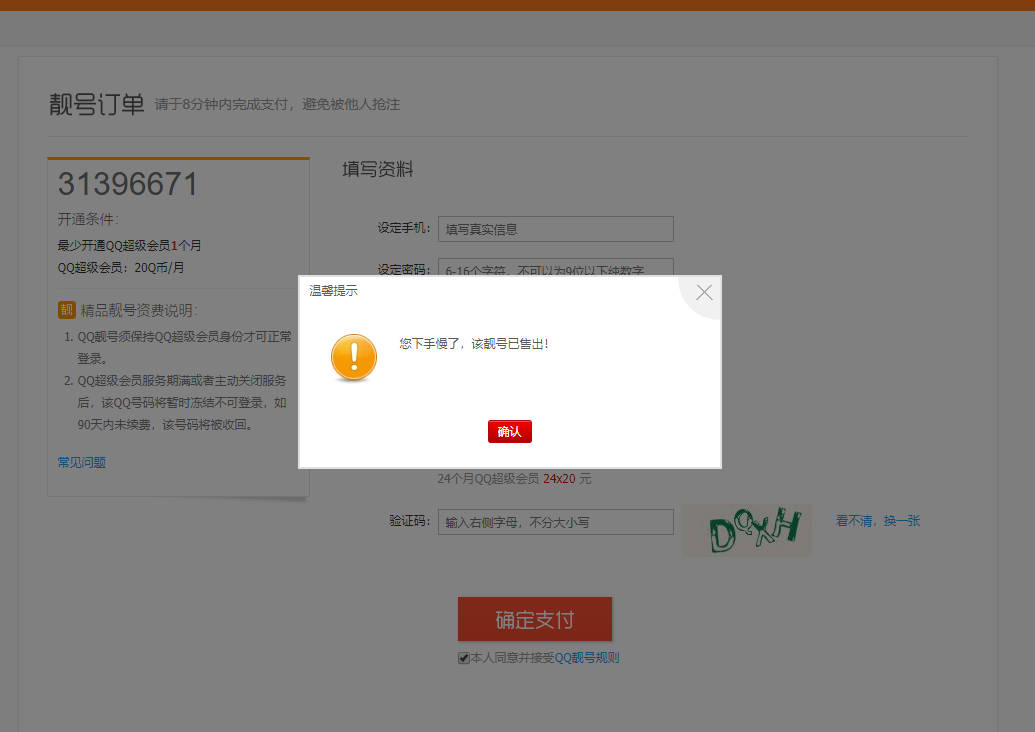Click the 验证码 input field
The image size is (1035, 732).
(x=556, y=522)
